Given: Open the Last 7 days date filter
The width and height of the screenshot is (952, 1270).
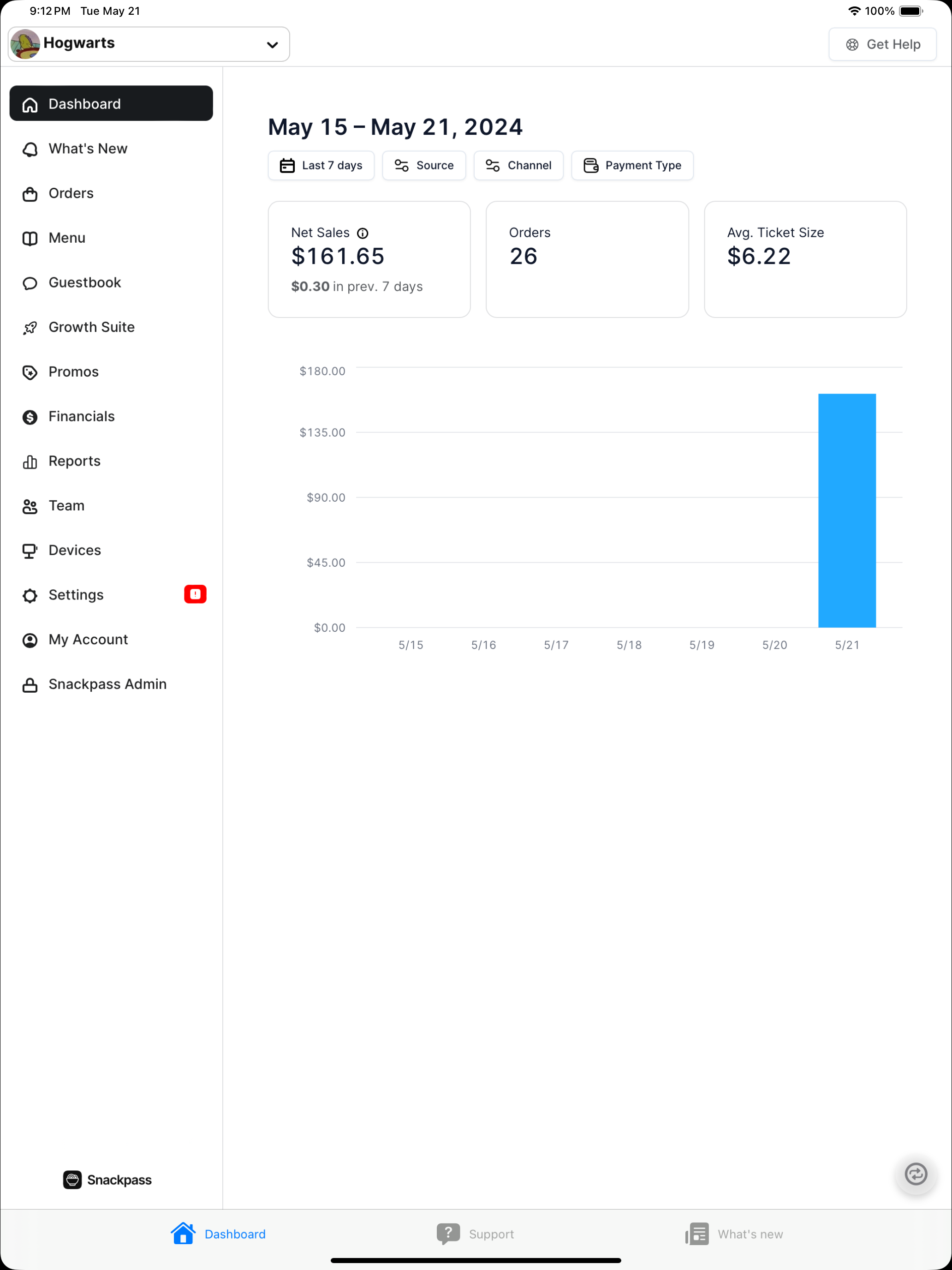Looking at the screenshot, I should click(321, 165).
